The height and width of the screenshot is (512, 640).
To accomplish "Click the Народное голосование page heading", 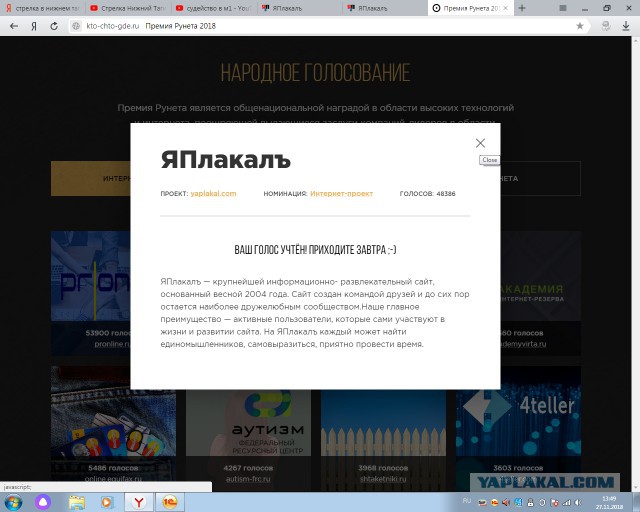I will click(x=316, y=73).
